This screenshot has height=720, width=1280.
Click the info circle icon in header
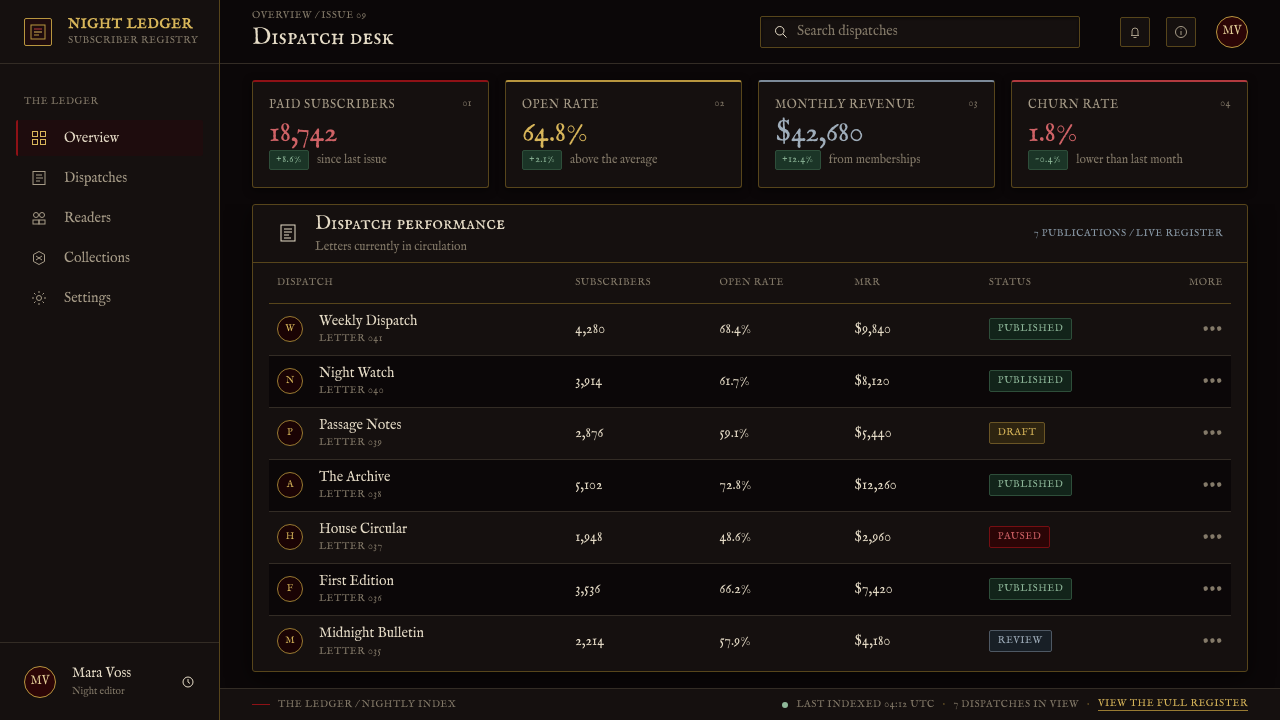1181,32
